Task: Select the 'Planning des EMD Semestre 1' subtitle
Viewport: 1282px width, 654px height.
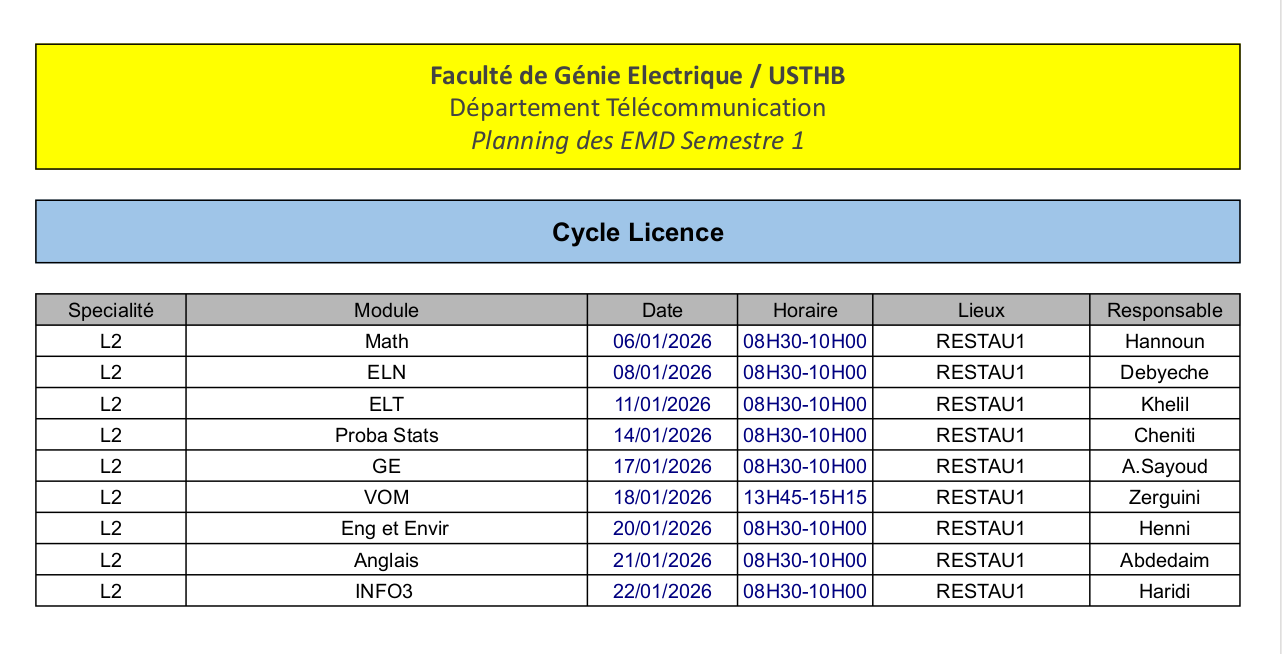Action: click(638, 140)
